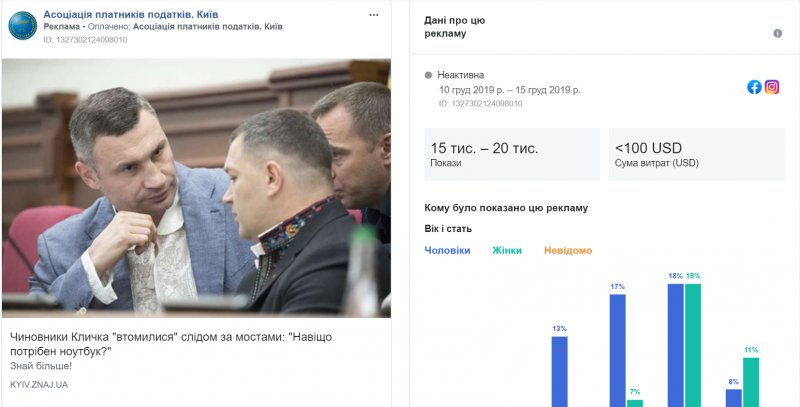Toggle the Невідомо legend series

[568, 250]
